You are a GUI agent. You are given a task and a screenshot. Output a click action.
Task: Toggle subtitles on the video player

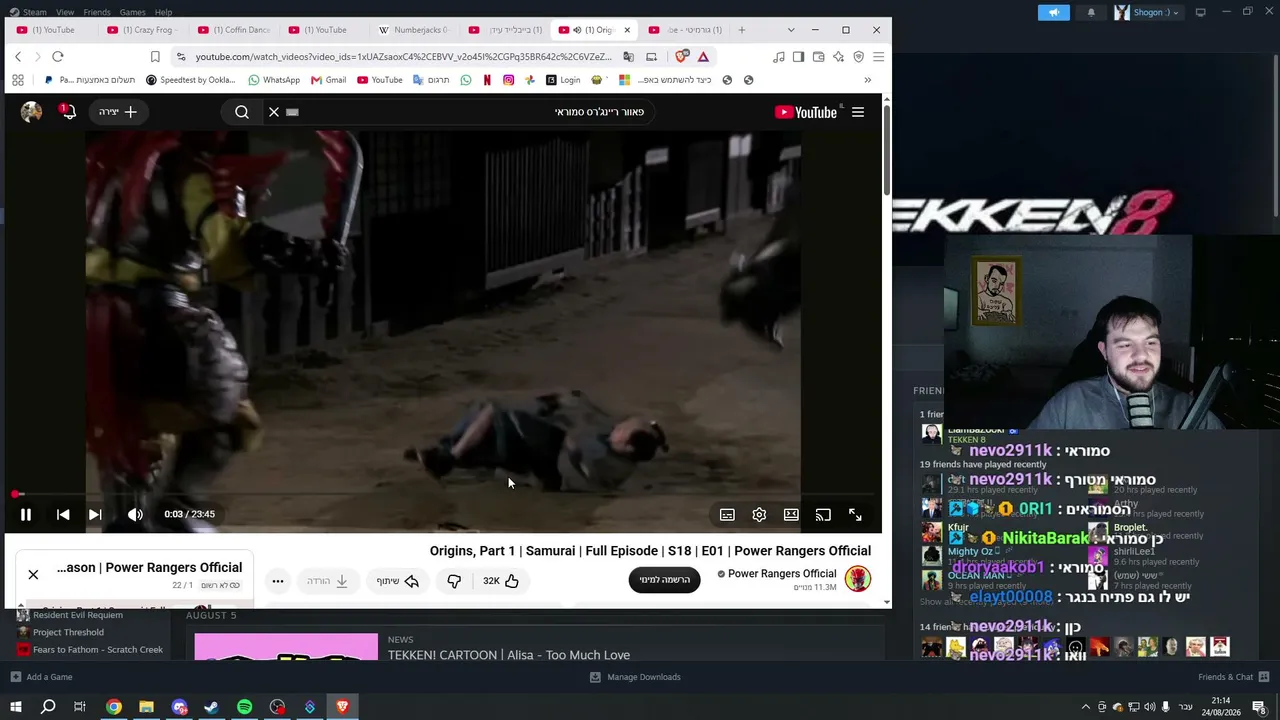(727, 515)
